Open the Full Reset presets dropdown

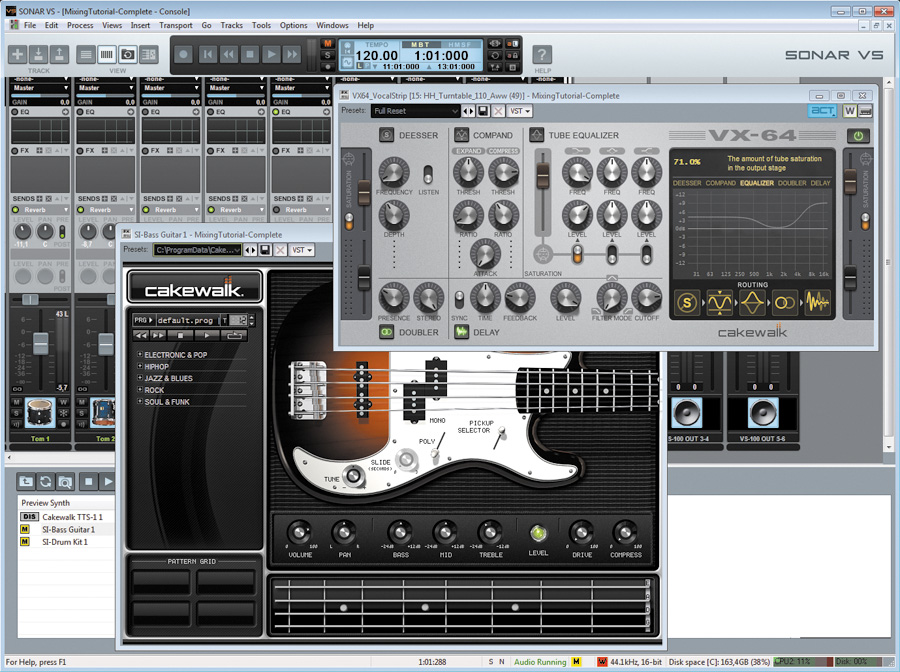pyautogui.click(x=415, y=111)
